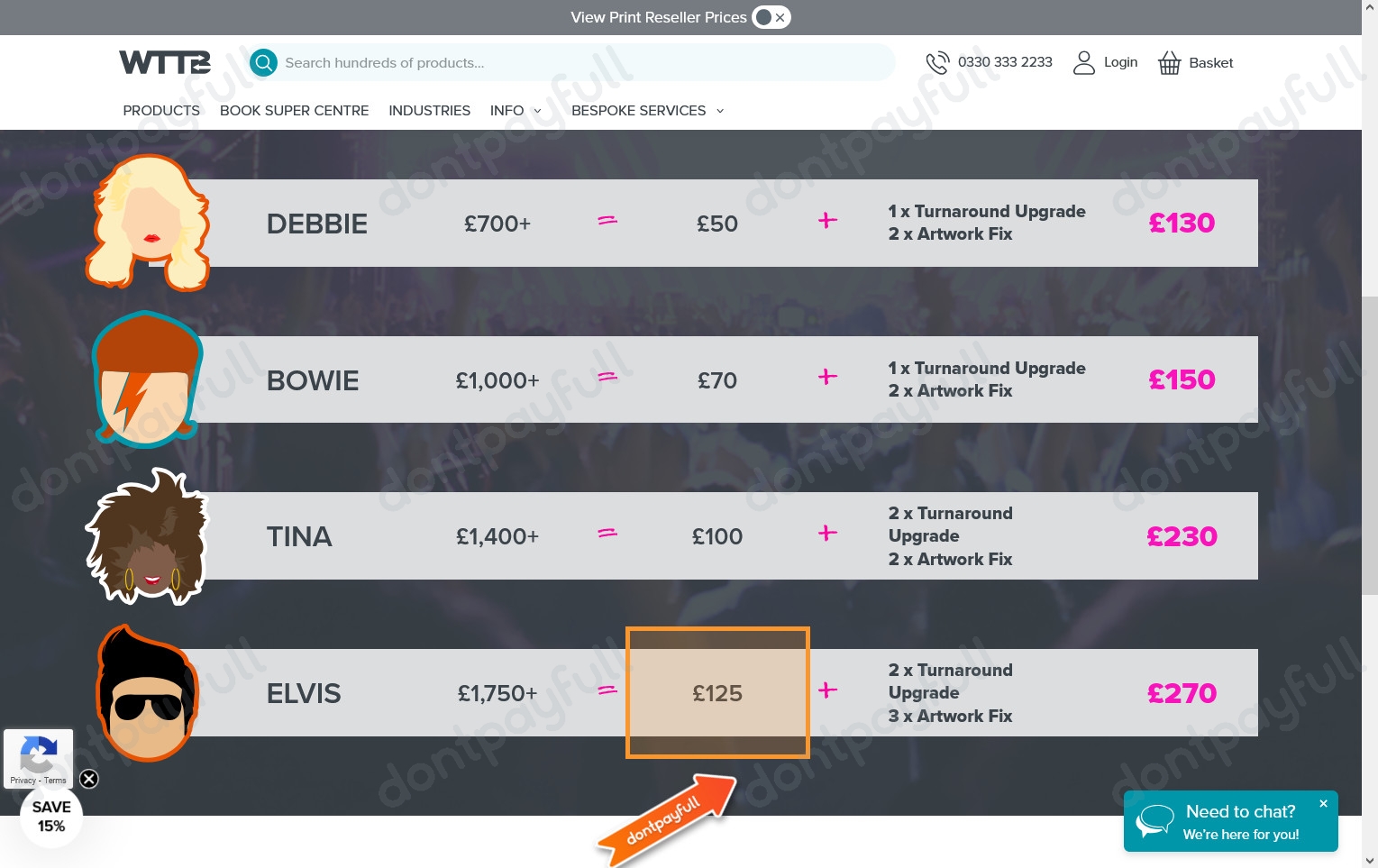Expand the BESPOKE SERVICES dropdown
Viewport: 1378px width, 868px height.
[x=648, y=111]
